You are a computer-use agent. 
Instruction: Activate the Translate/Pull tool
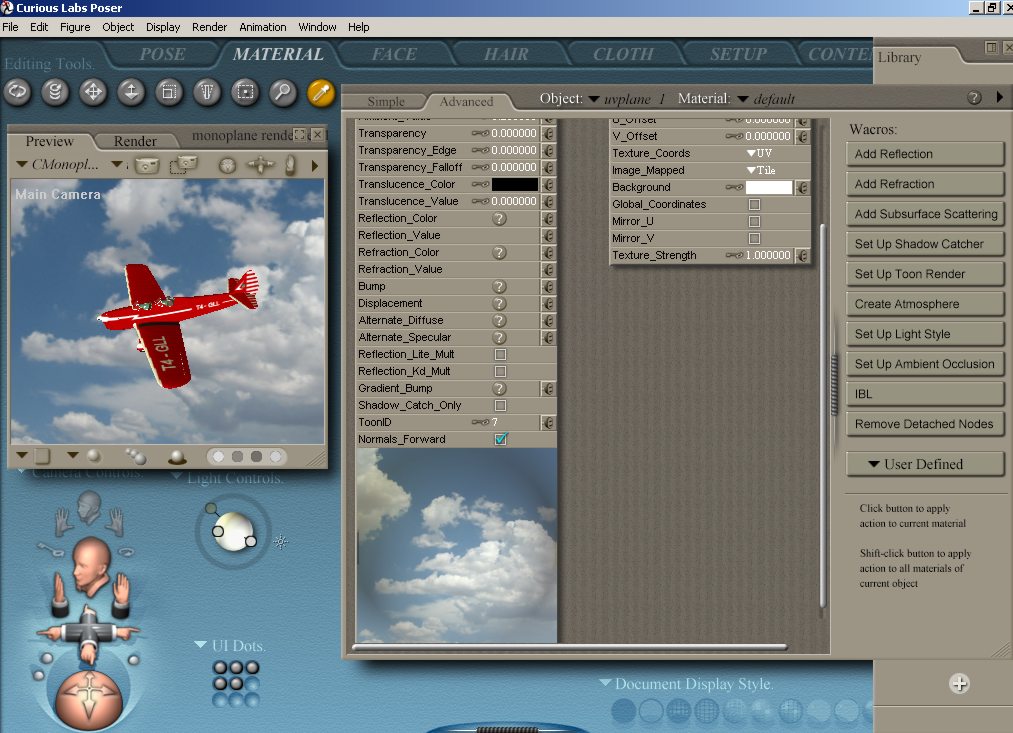point(93,92)
